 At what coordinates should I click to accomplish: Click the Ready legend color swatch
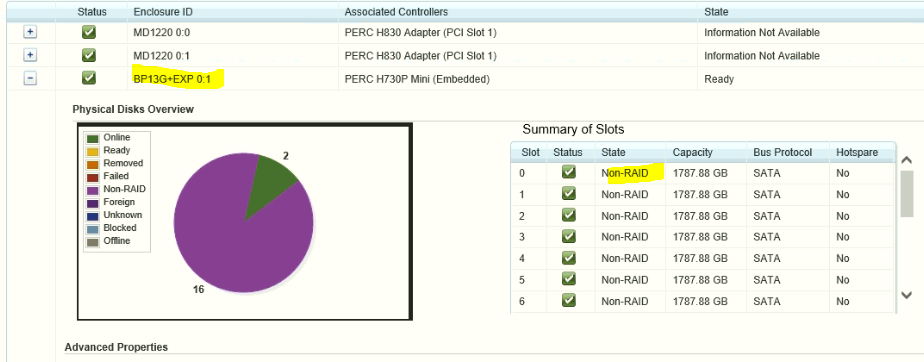93,152
